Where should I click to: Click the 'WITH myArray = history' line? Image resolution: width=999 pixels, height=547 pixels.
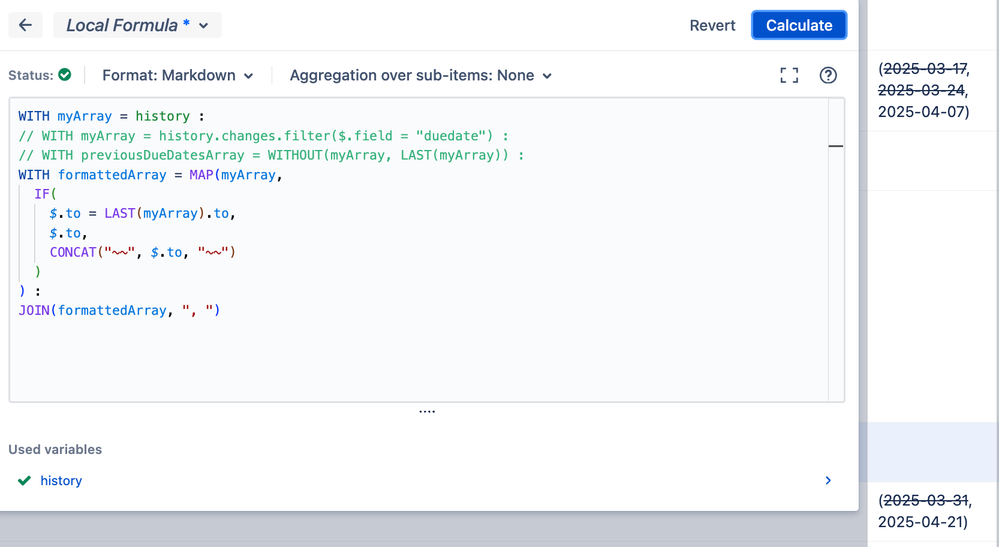[111, 117]
